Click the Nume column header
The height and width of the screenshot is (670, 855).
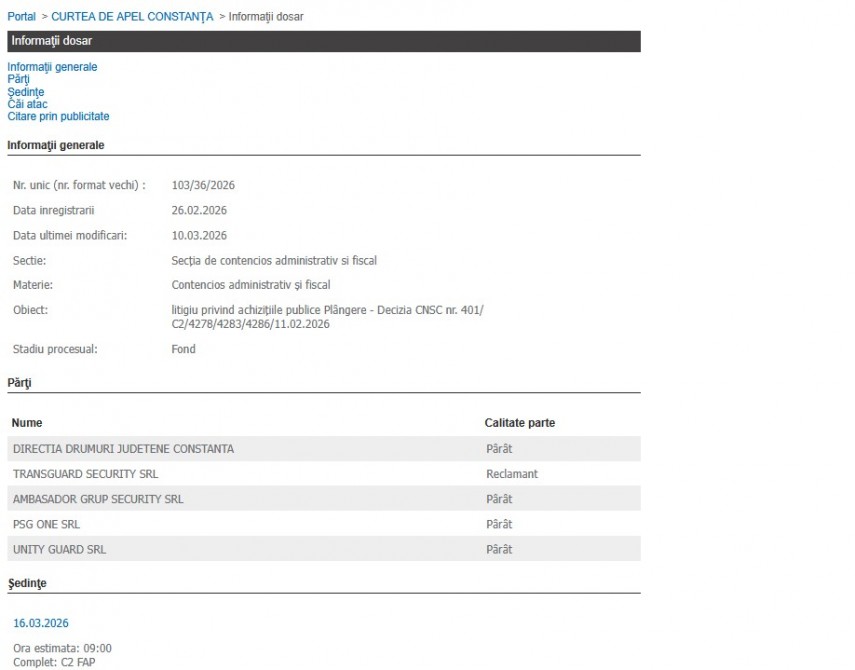(x=27, y=423)
